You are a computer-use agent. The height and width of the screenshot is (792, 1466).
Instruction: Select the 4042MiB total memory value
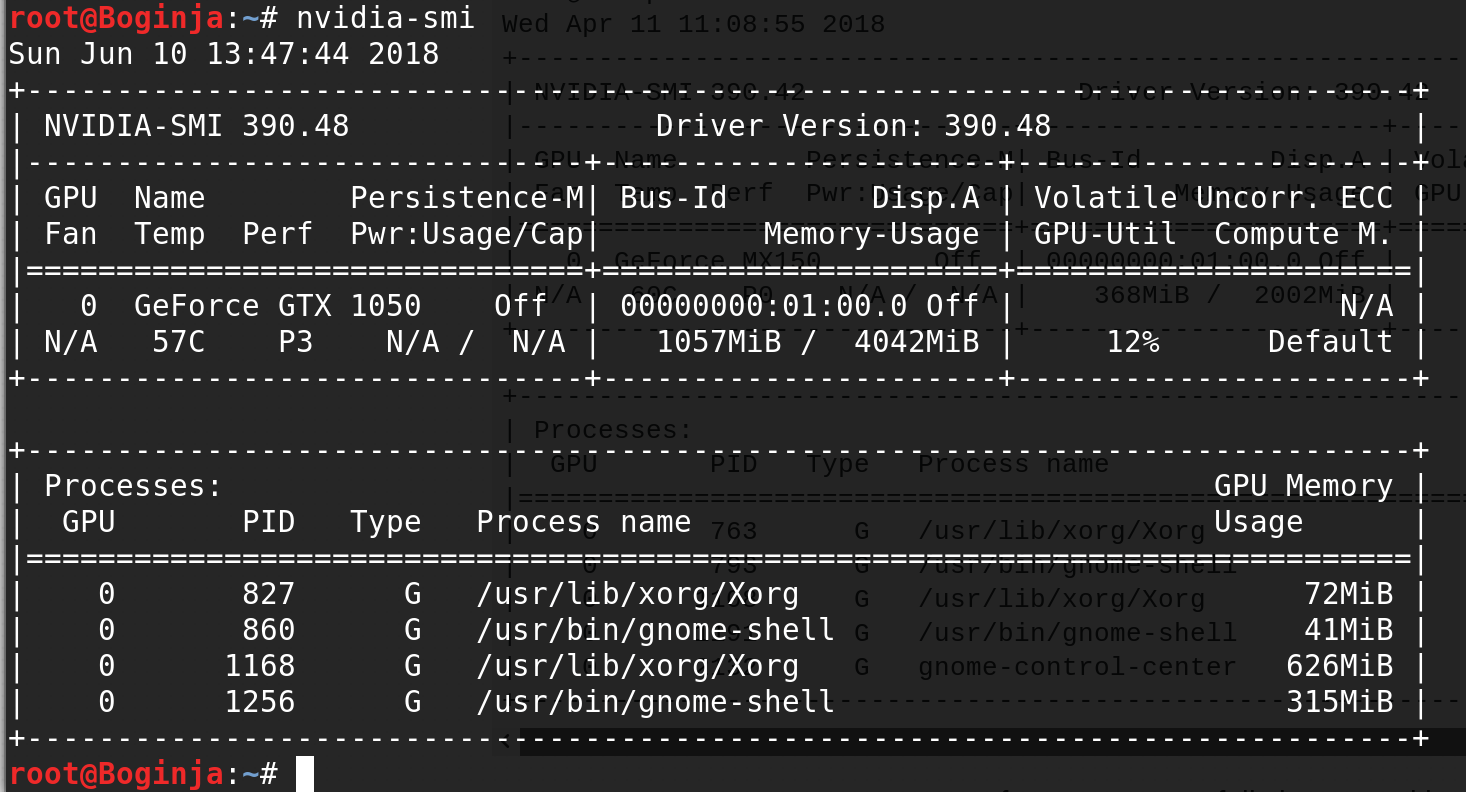click(917, 342)
